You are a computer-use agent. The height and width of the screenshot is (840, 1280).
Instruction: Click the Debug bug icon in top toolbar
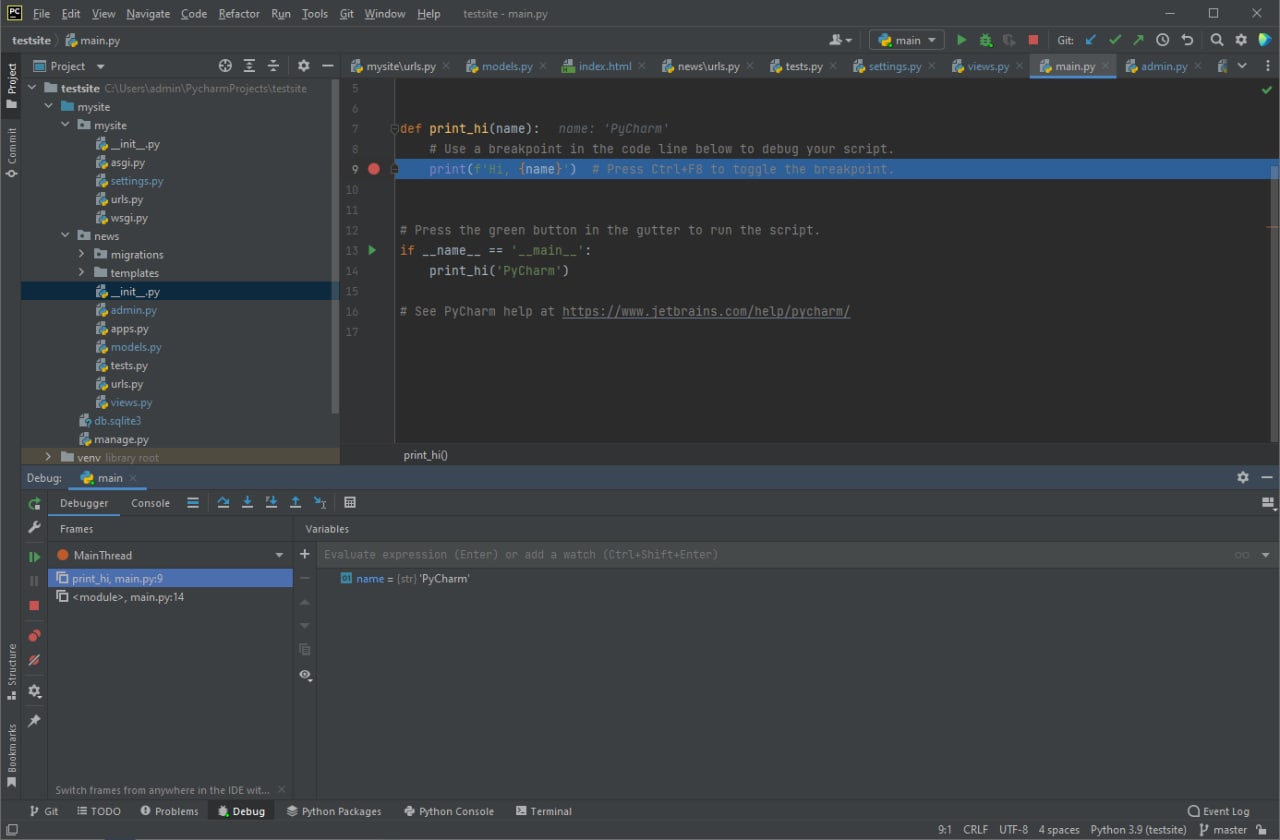[x=985, y=40]
